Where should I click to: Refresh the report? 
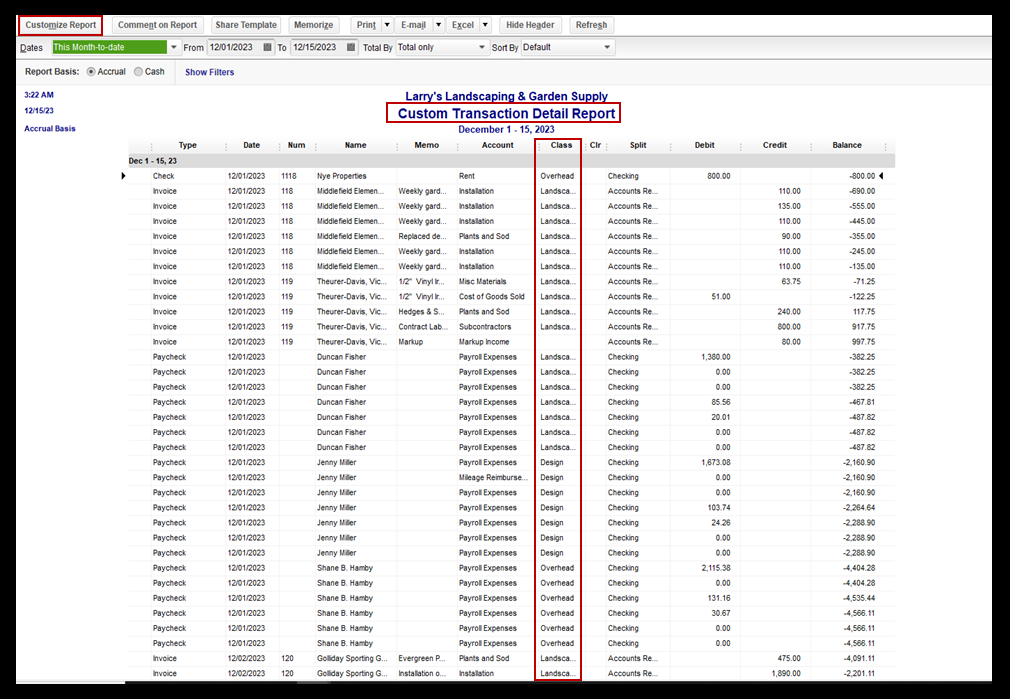point(591,25)
